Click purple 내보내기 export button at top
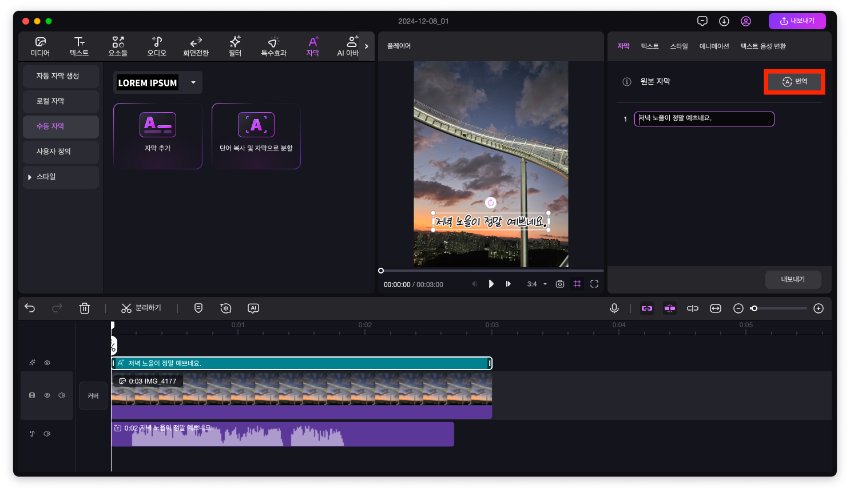The image size is (850, 492). pyautogui.click(x=797, y=21)
